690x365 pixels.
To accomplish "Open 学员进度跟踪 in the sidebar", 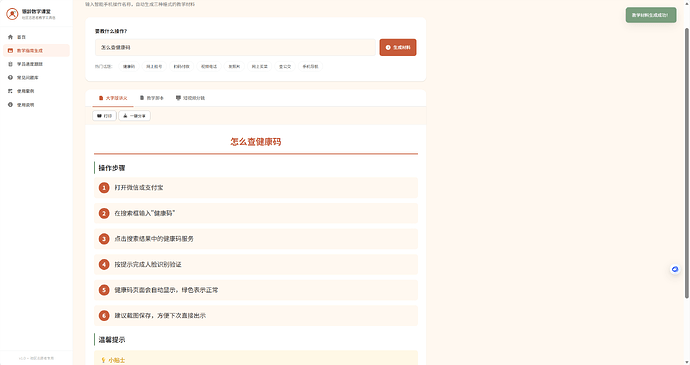I will (x=37, y=64).
